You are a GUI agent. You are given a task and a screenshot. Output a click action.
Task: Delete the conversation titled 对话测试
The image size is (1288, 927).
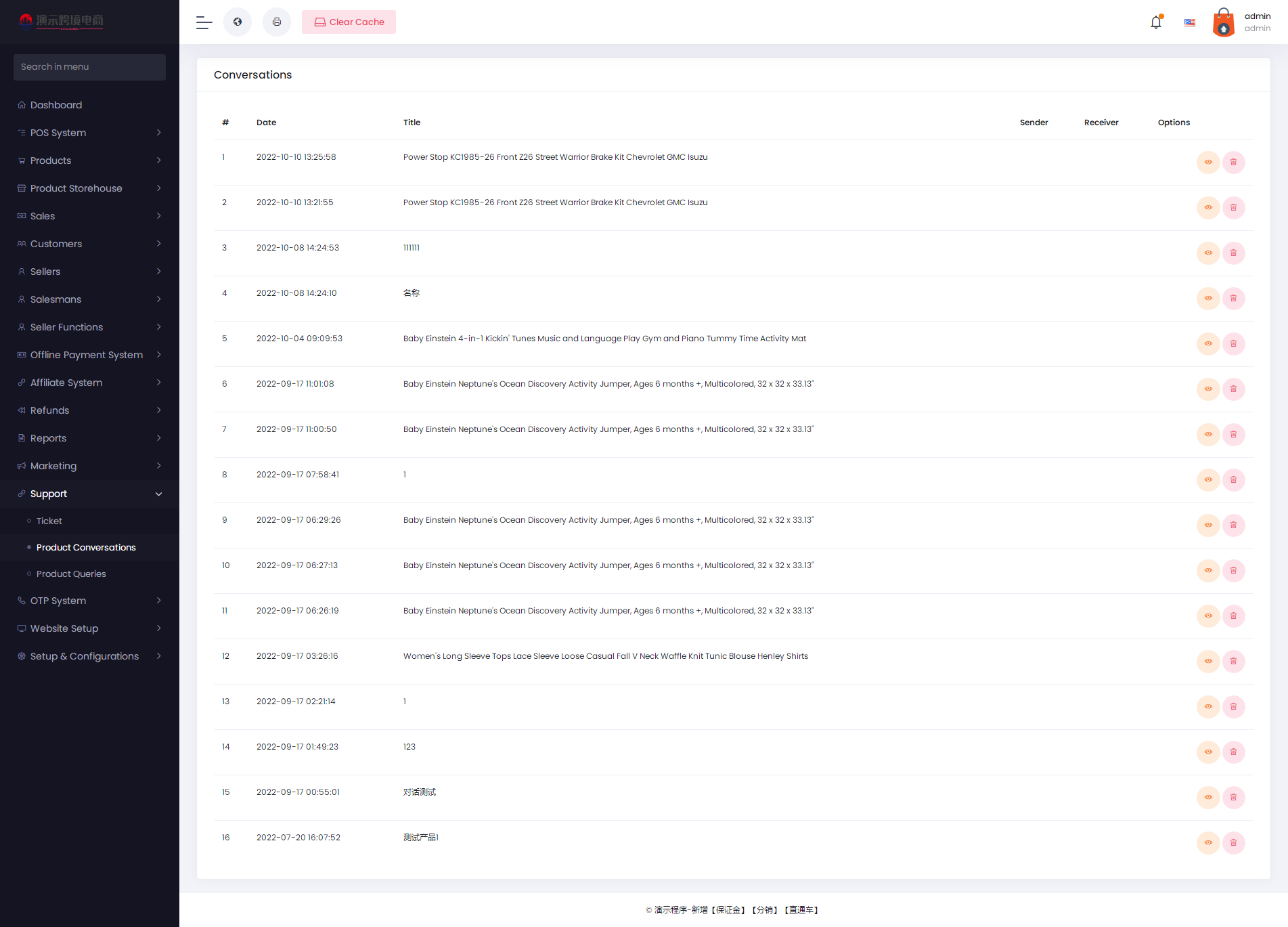pyautogui.click(x=1234, y=798)
